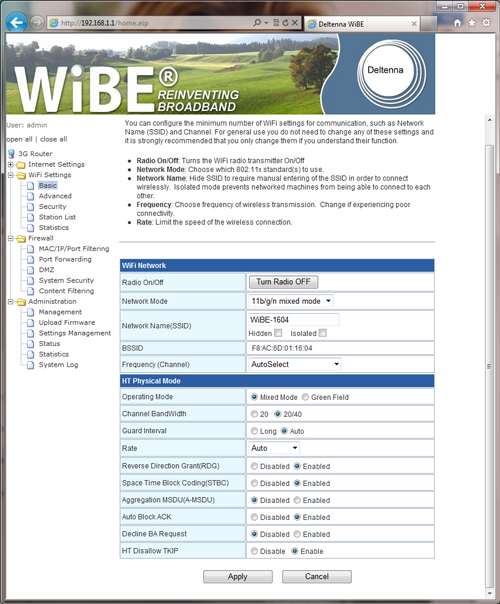Open address bar search dropdown arrow
Image resolution: width=500 pixels, height=604 pixels.
pos(266,23)
